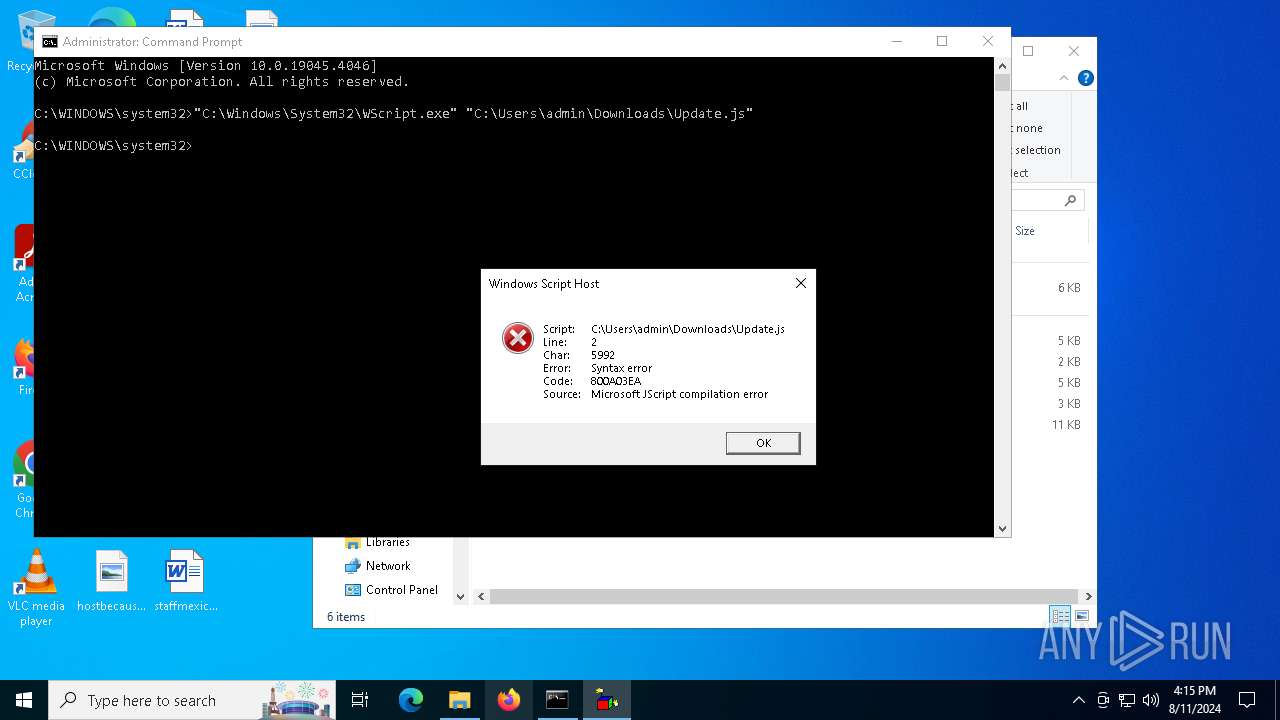Switch Explorer to details view icon
Screen dimensions: 1280x720
click(1059, 616)
